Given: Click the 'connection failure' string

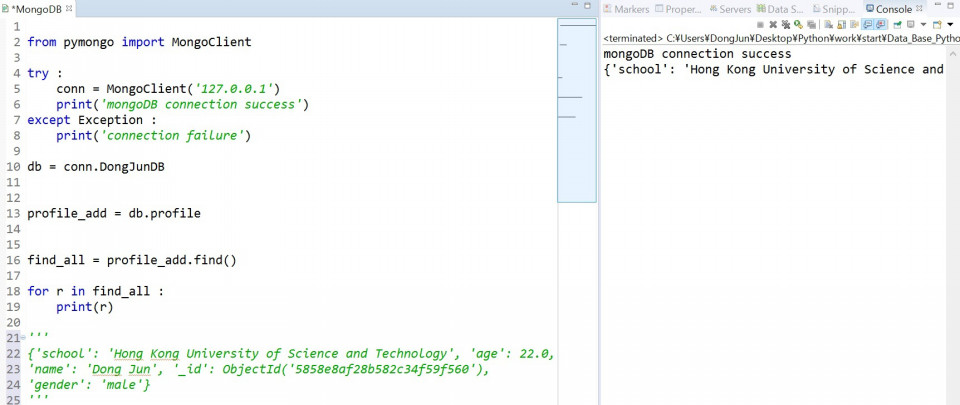Looking at the screenshot, I should click(171, 136).
